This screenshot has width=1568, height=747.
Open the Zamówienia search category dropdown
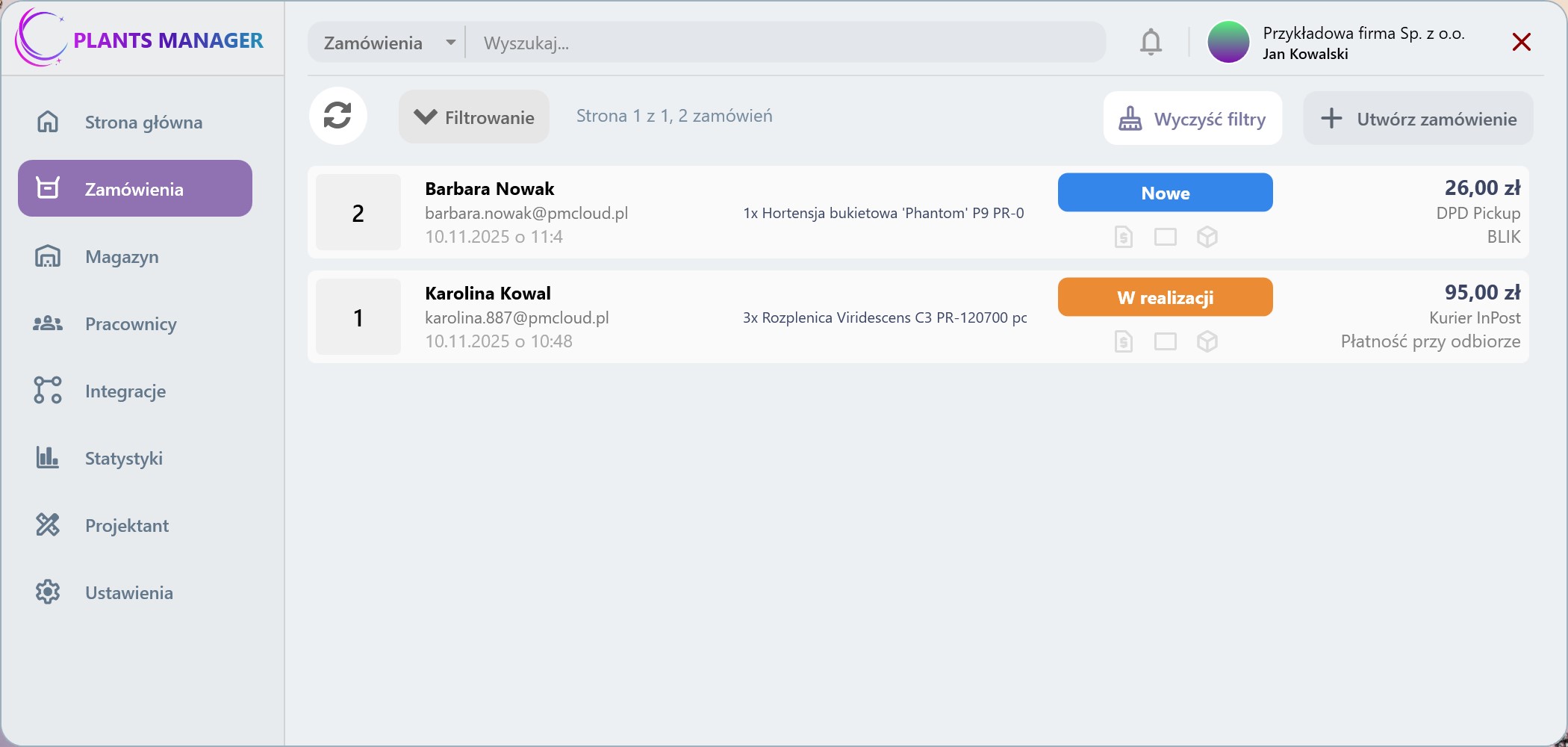click(388, 43)
